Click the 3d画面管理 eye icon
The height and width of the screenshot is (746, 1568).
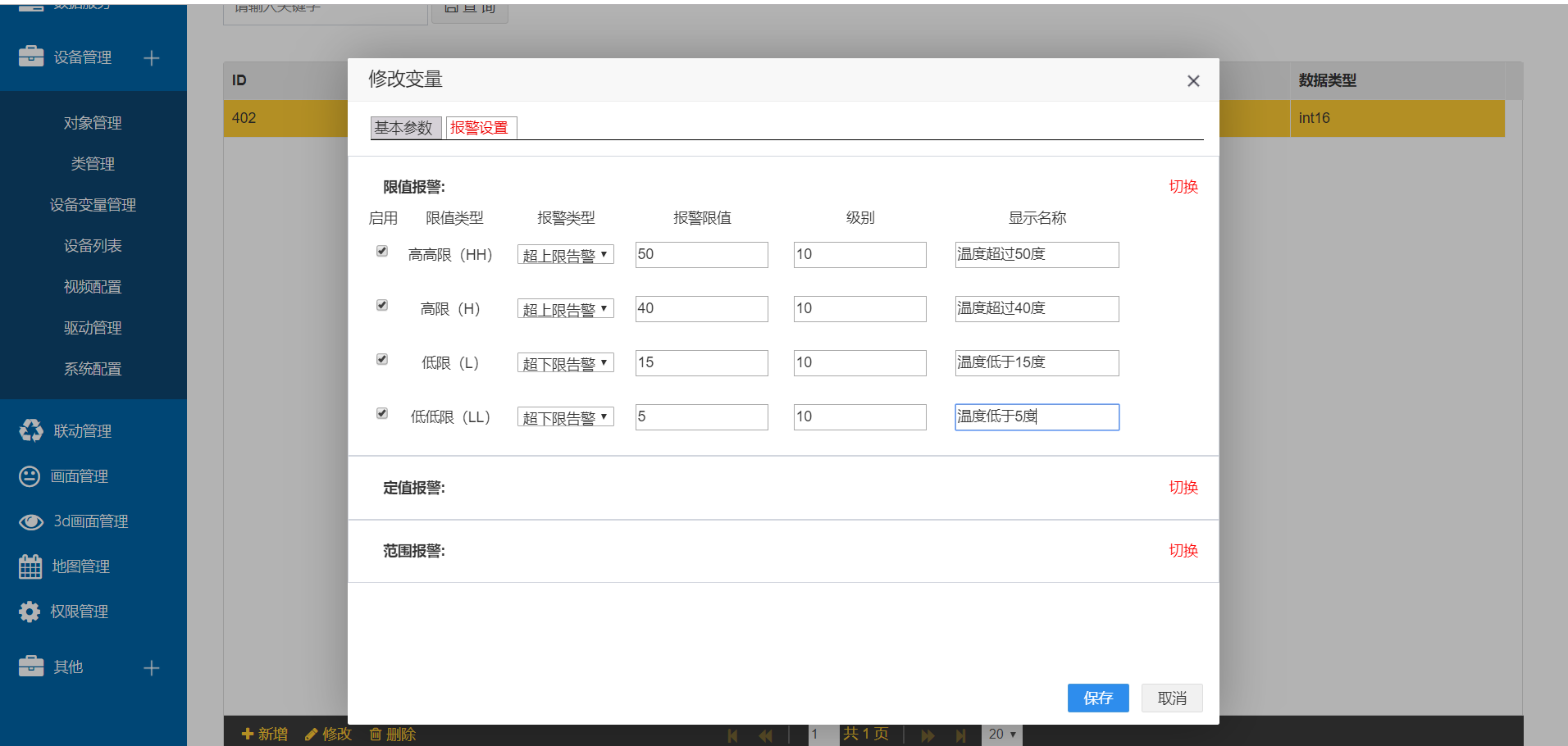[x=31, y=521]
